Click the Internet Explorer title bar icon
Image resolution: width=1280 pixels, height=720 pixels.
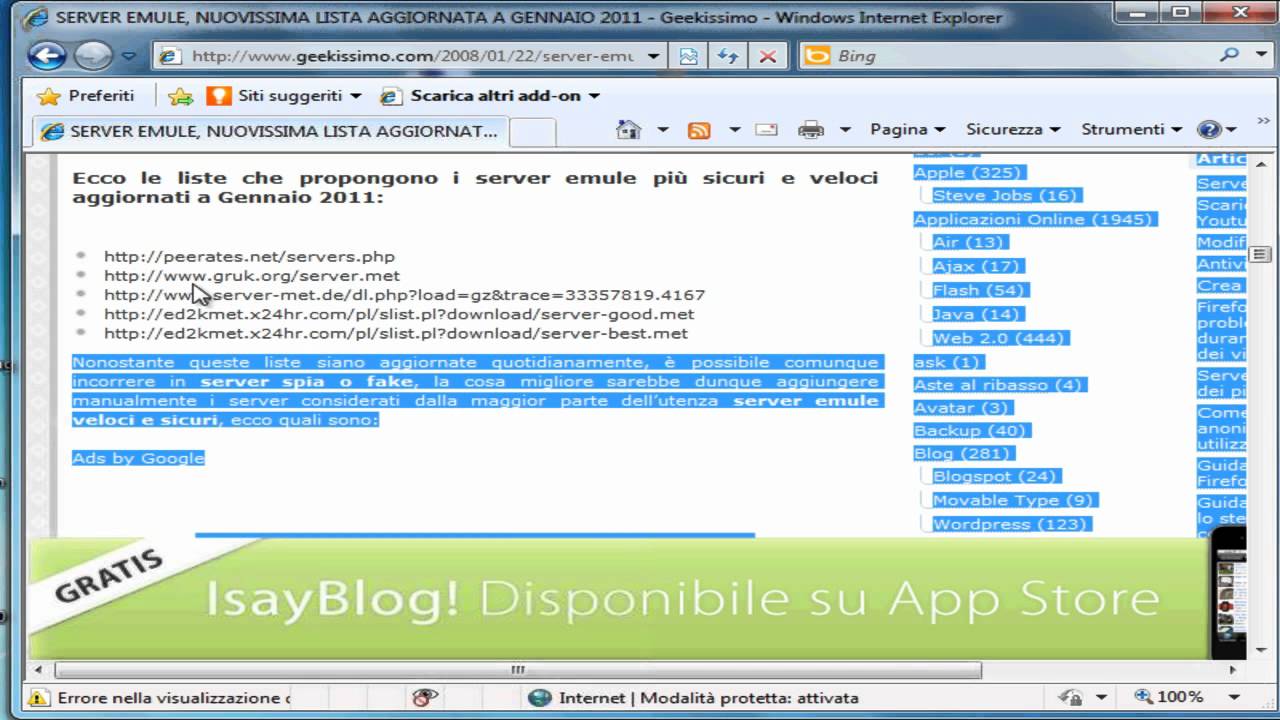[x=37, y=17]
